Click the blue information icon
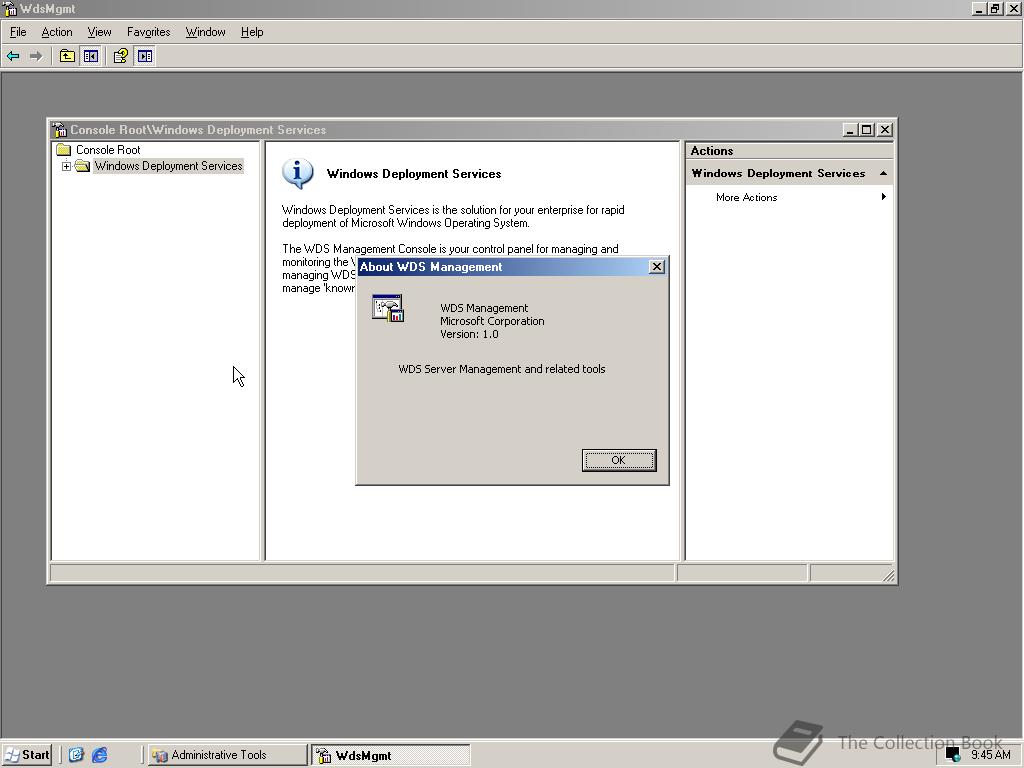The image size is (1024, 768). coord(297,173)
